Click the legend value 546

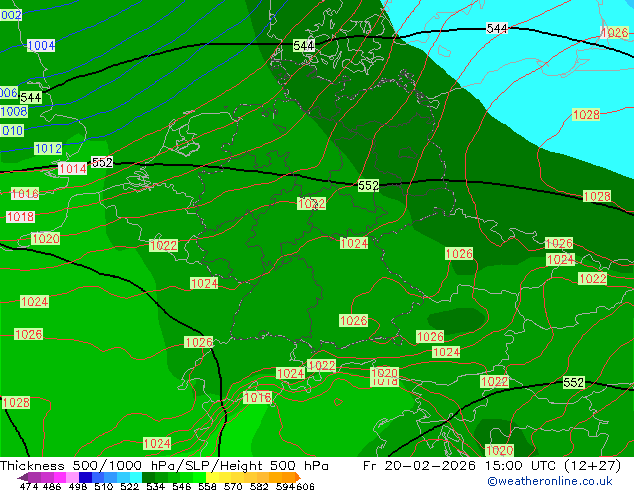pyautogui.click(x=182, y=486)
